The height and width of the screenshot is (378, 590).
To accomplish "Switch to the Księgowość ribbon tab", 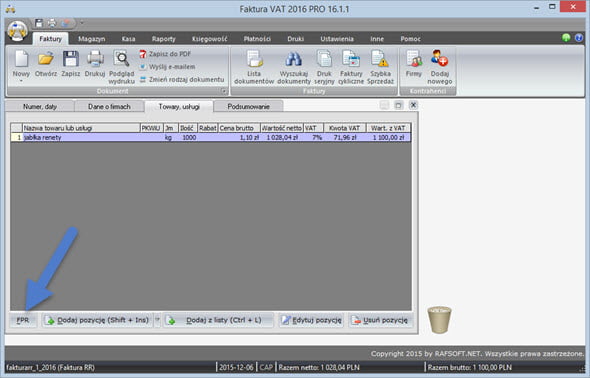I will (x=210, y=39).
